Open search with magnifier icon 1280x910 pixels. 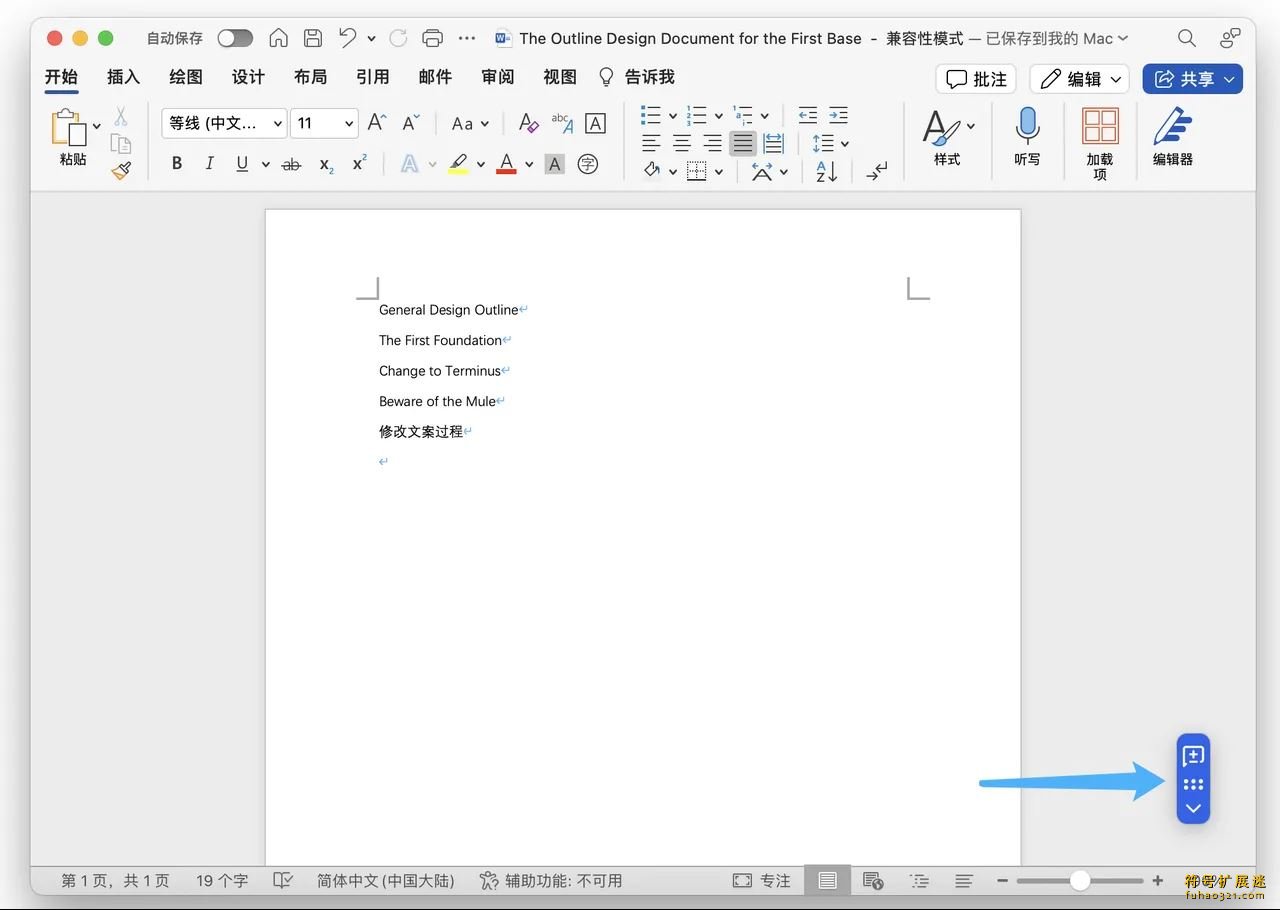(1187, 38)
